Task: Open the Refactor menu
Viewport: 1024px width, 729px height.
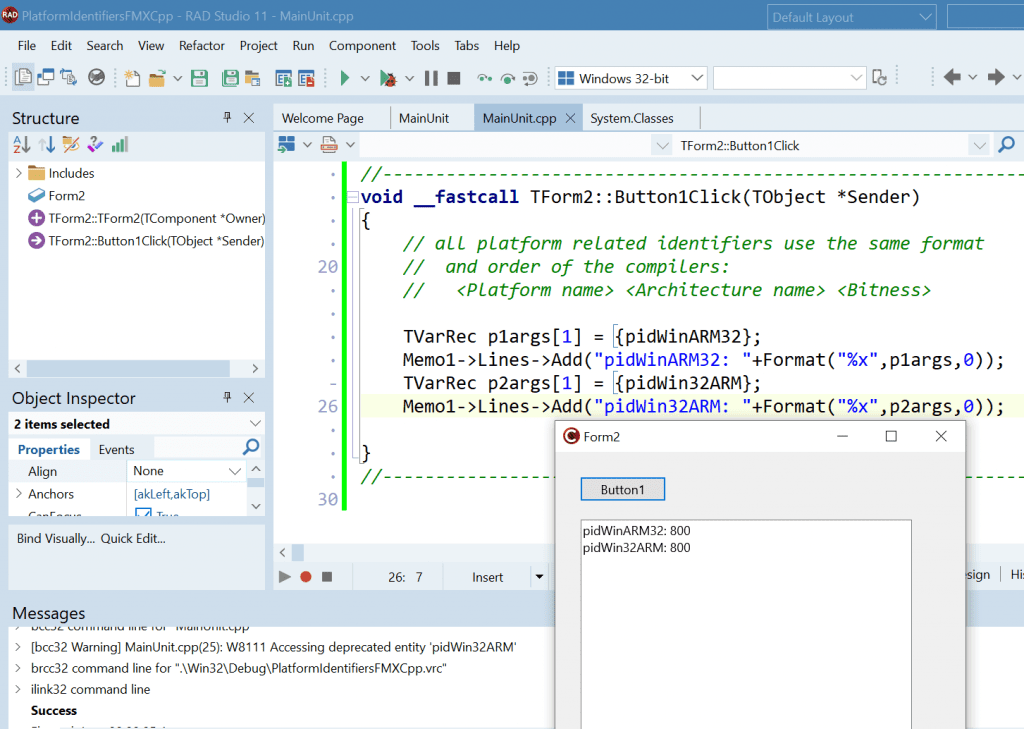Action: pyautogui.click(x=202, y=46)
